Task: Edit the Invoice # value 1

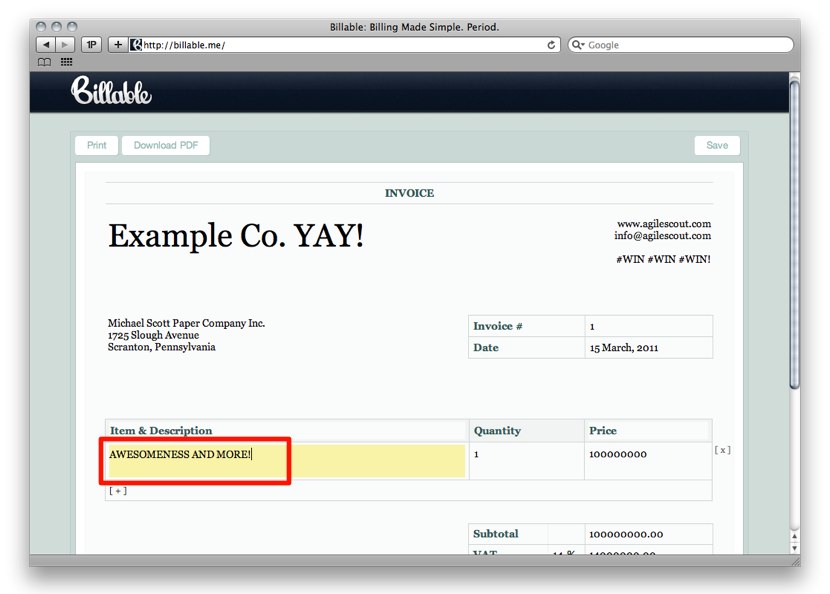Action: 648,326
